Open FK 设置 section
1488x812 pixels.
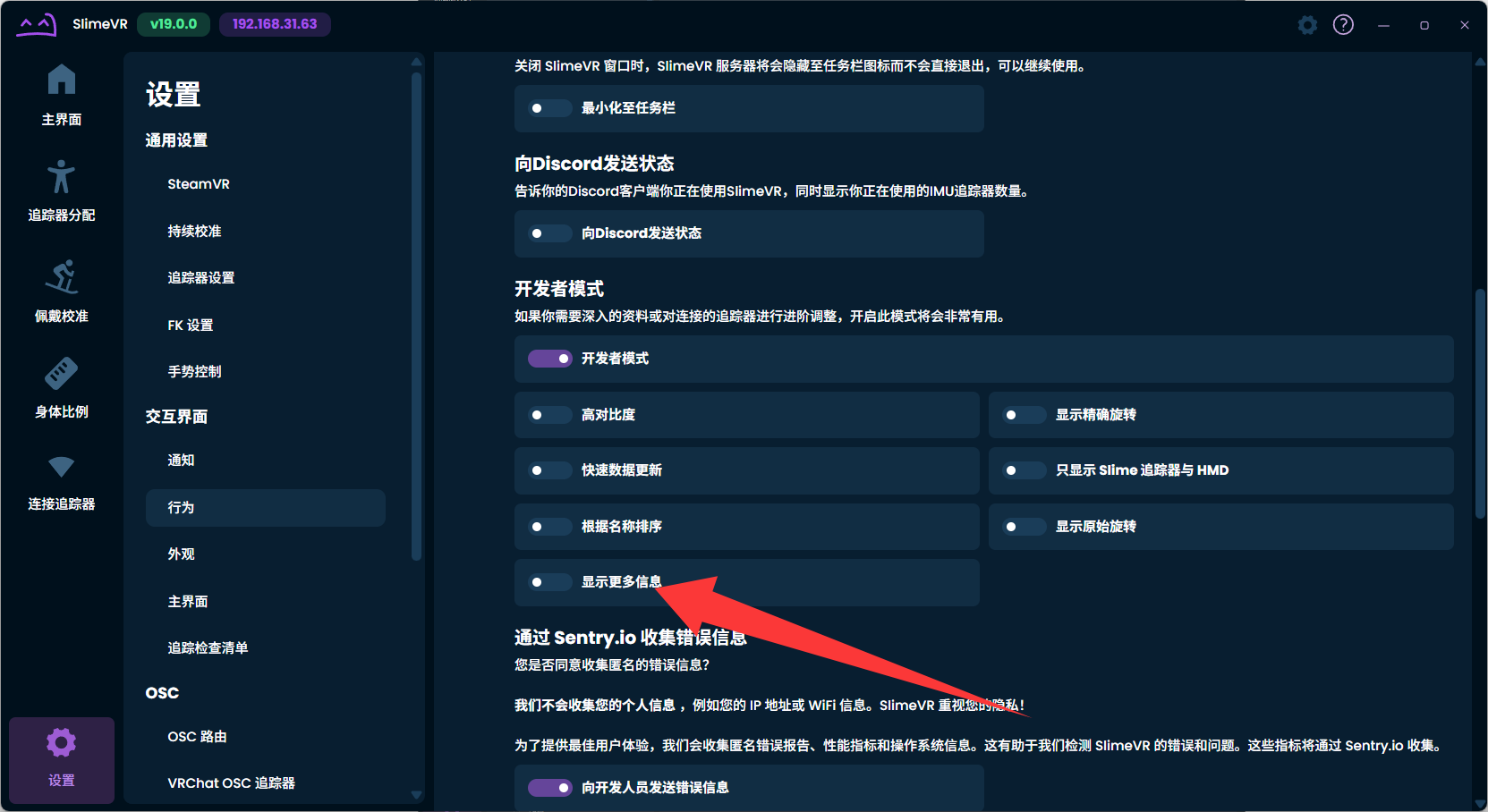265,325
